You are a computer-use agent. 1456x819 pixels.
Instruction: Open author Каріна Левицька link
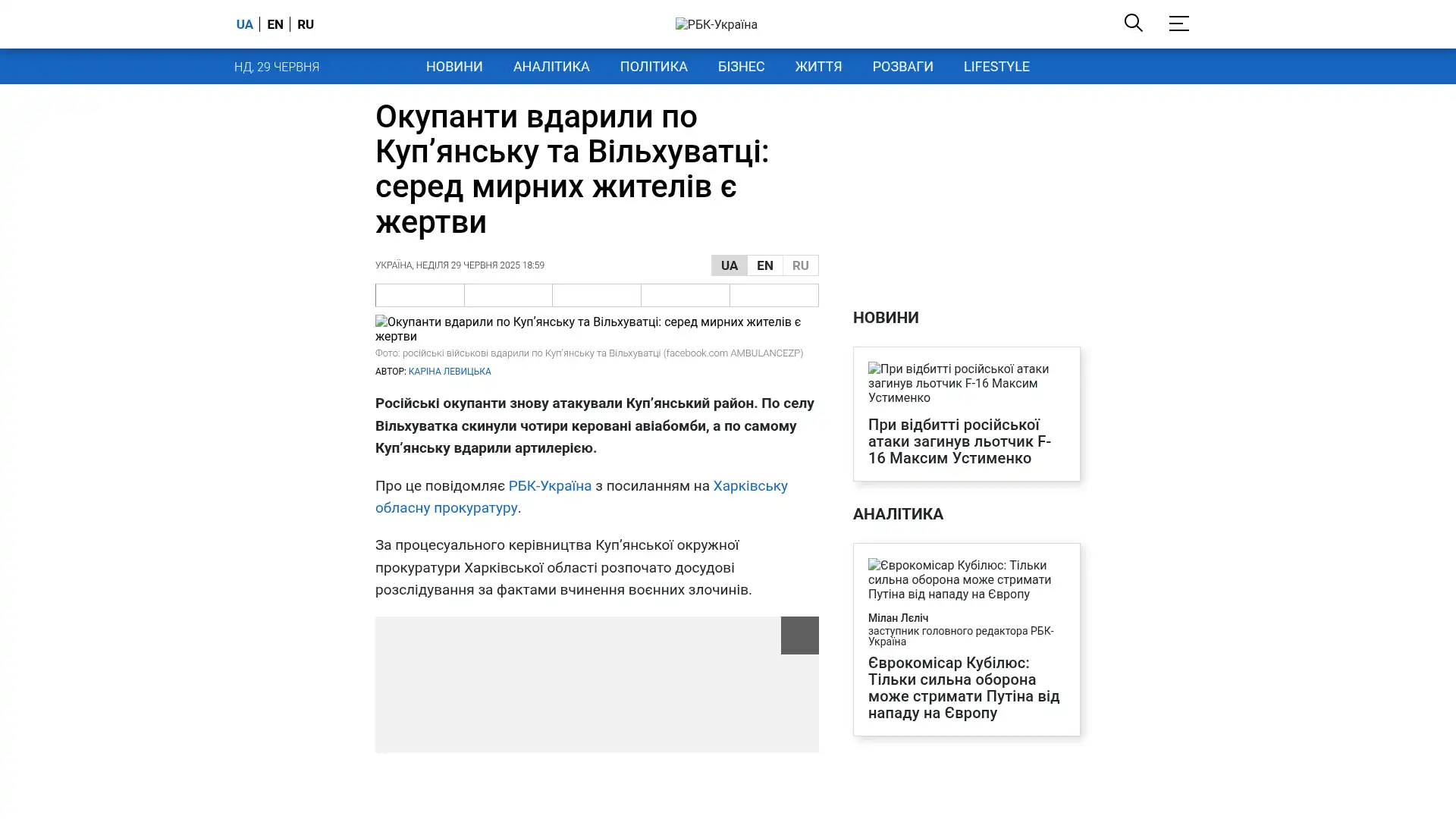point(449,372)
